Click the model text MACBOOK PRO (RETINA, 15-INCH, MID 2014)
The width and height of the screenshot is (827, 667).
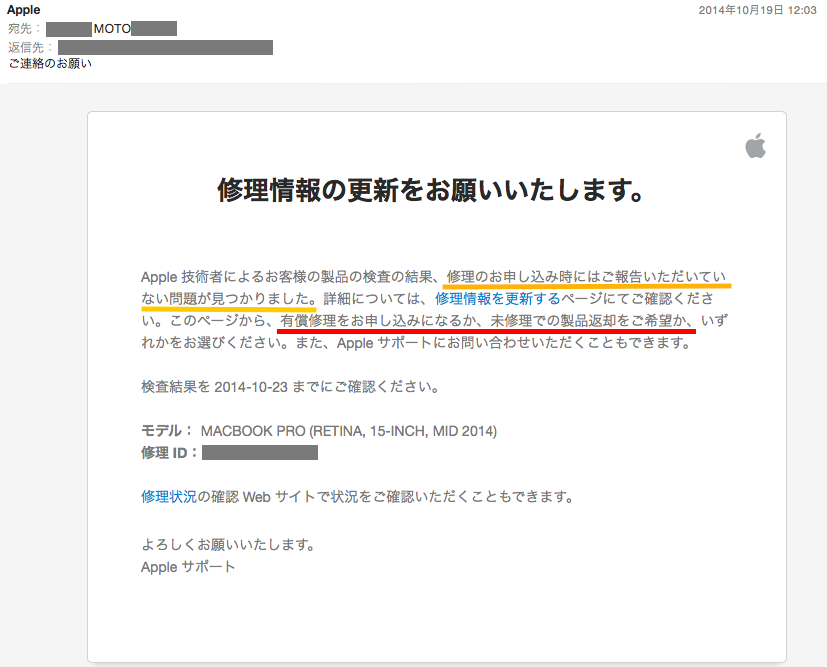(x=349, y=431)
